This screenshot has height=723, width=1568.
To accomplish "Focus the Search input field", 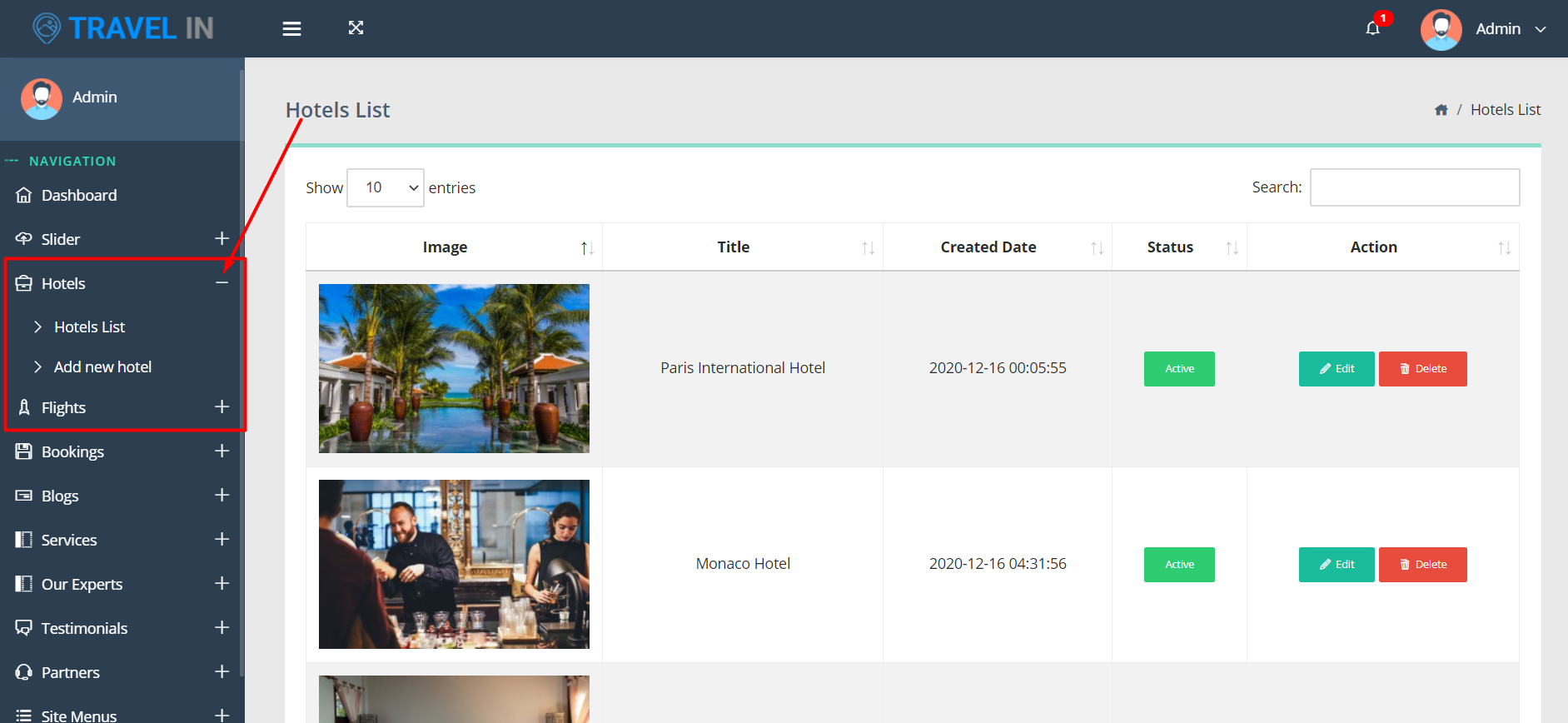I will 1415,187.
